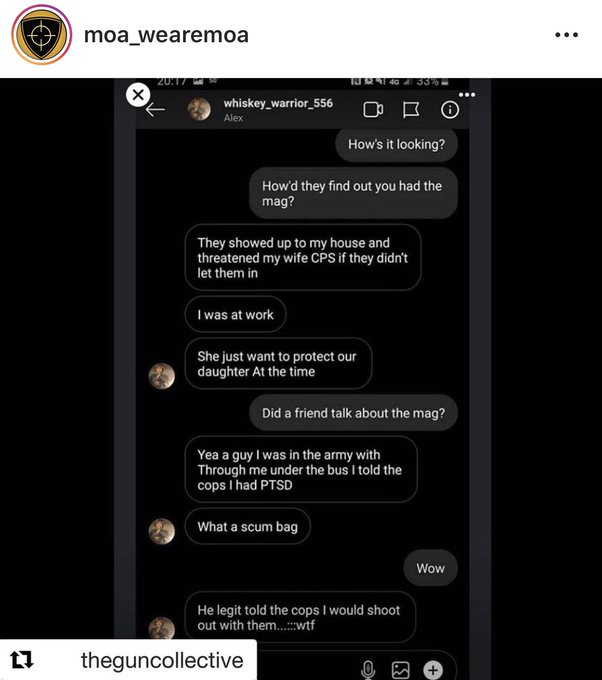Select the "What a scum bag" message

pos(248,527)
